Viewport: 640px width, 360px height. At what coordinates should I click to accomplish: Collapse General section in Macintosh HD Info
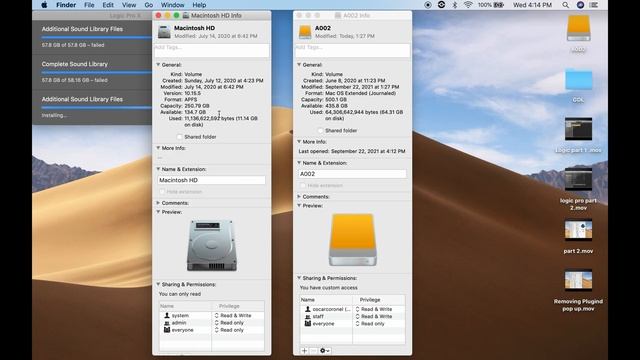pyautogui.click(x=158, y=64)
